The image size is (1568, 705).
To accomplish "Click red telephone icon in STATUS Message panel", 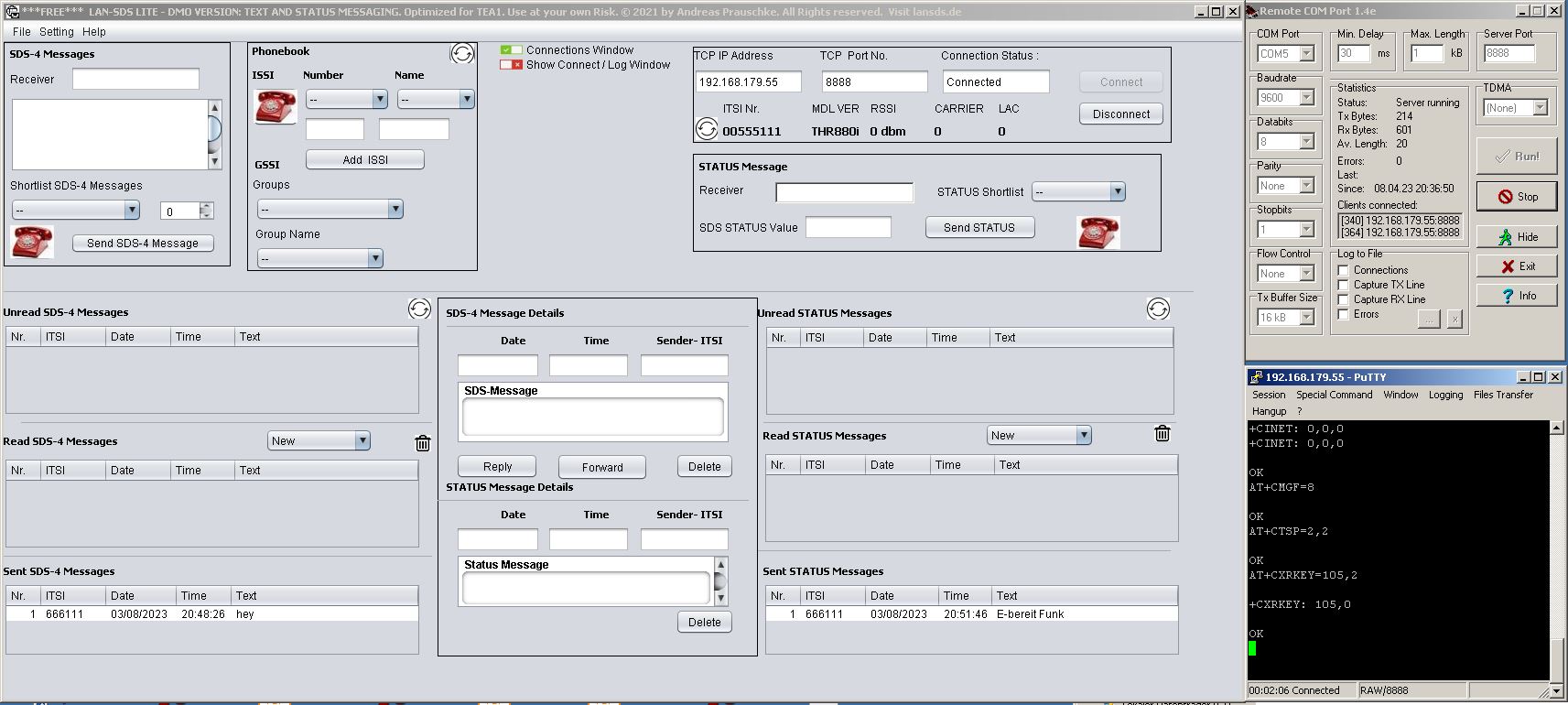I will click(1098, 232).
